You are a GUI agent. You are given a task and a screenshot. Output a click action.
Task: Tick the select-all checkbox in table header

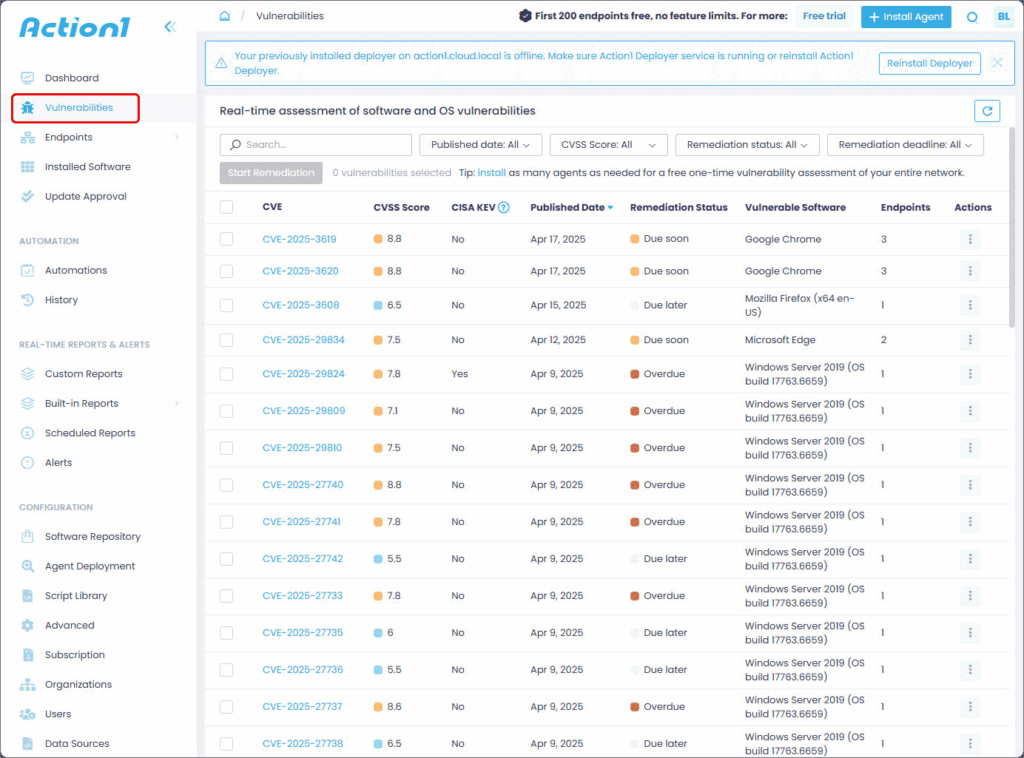coord(227,207)
